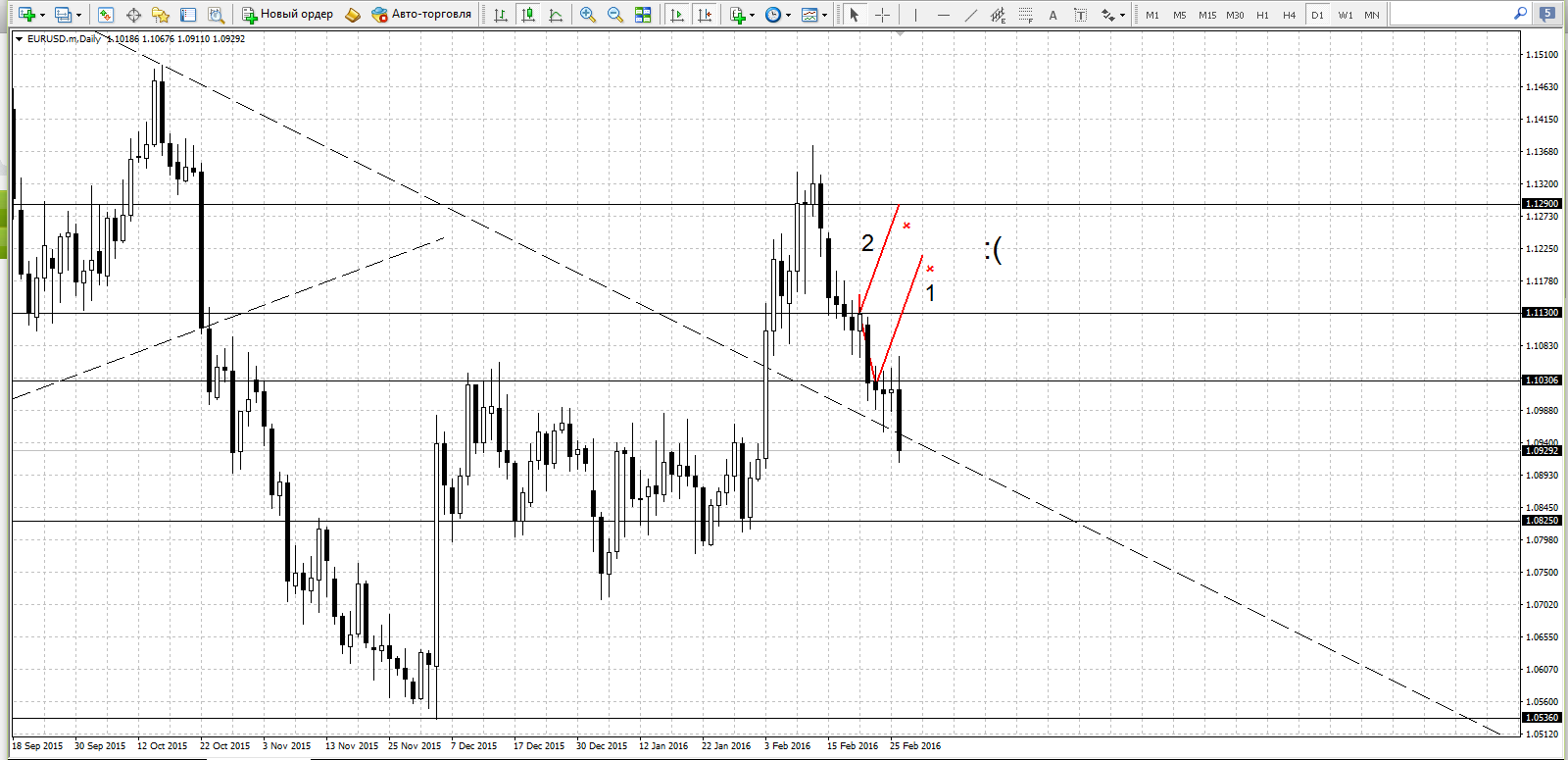Click the 1.08250 price level label
This screenshot has height=760, width=1568.
[1542, 521]
